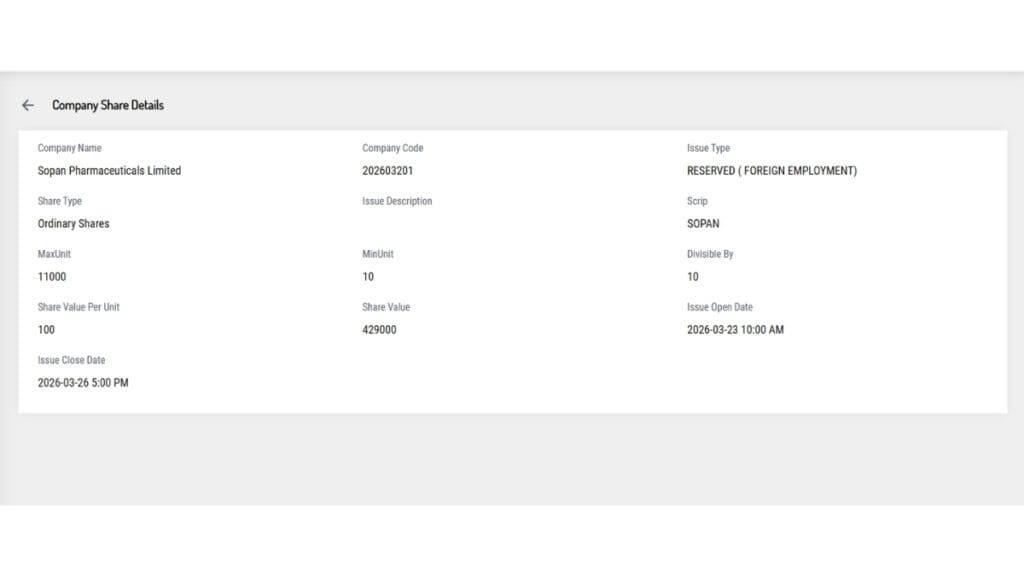This screenshot has height=576, width=1024.
Task: Click the value 10 under Divisible By
Action: coord(693,277)
